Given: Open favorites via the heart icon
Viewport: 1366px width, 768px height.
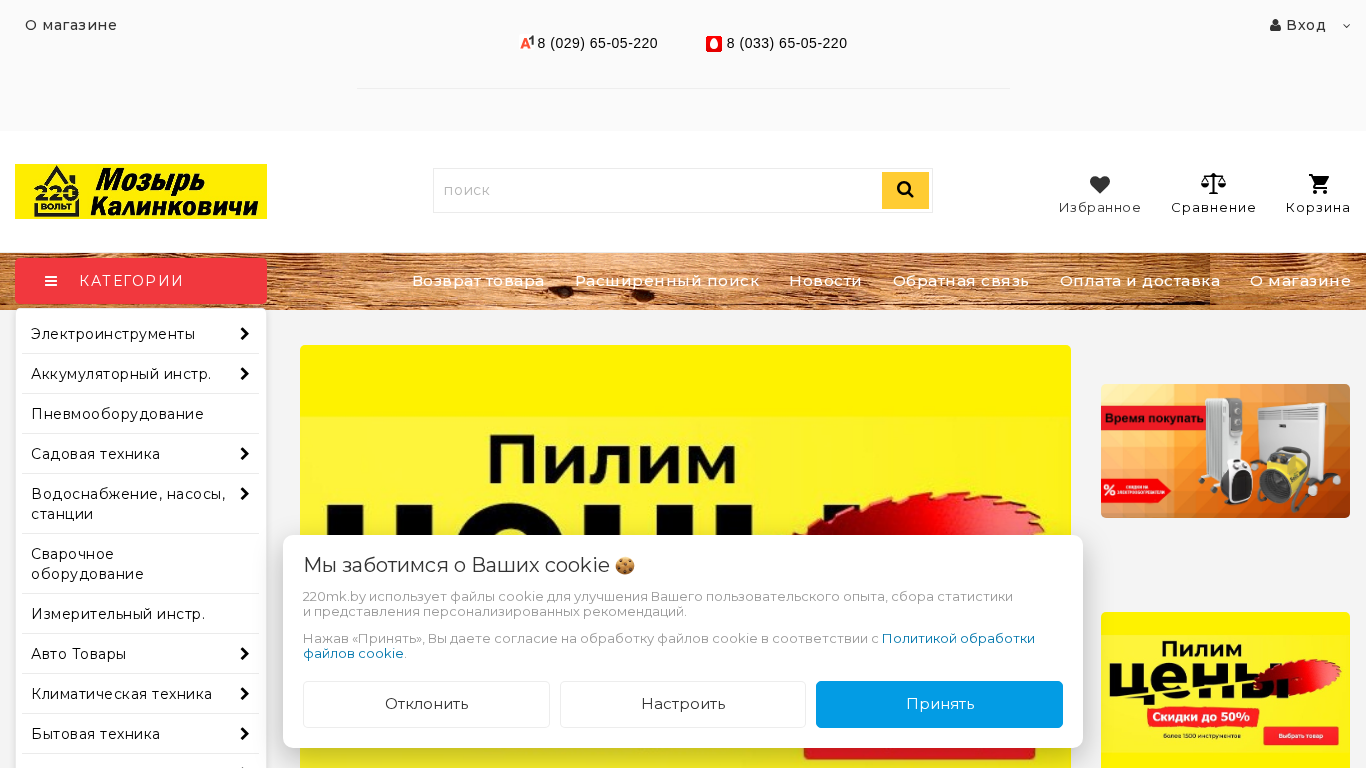Looking at the screenshot, I should (1100, 184).
